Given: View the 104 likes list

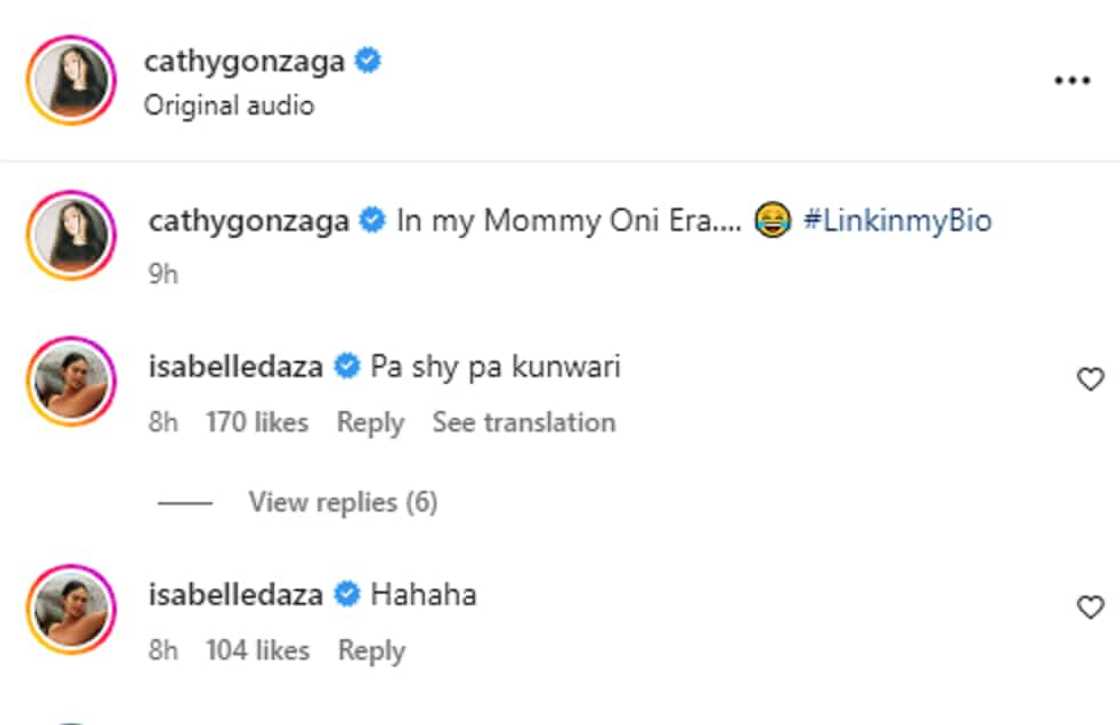Looking at the screenshot, I should pyautogui.click(x=257, y=651).
